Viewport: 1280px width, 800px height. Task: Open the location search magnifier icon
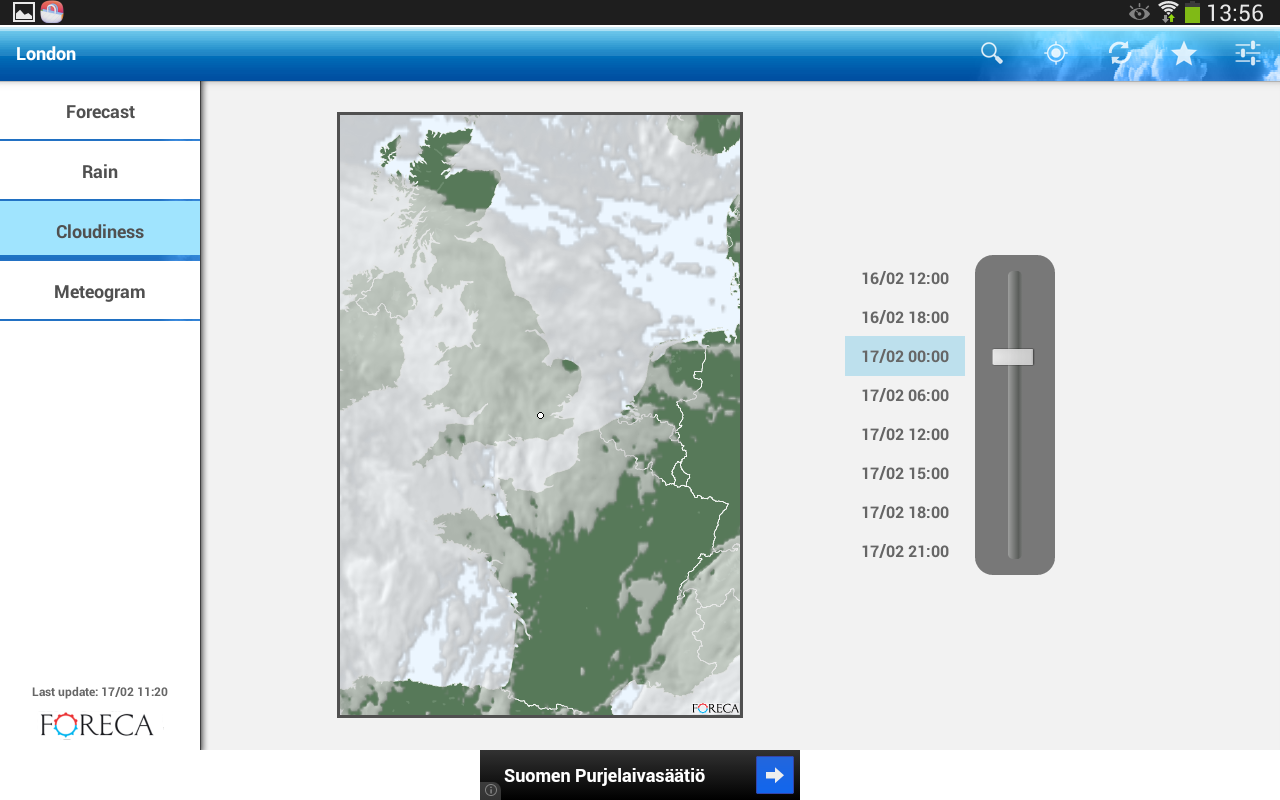click(991, 53)
